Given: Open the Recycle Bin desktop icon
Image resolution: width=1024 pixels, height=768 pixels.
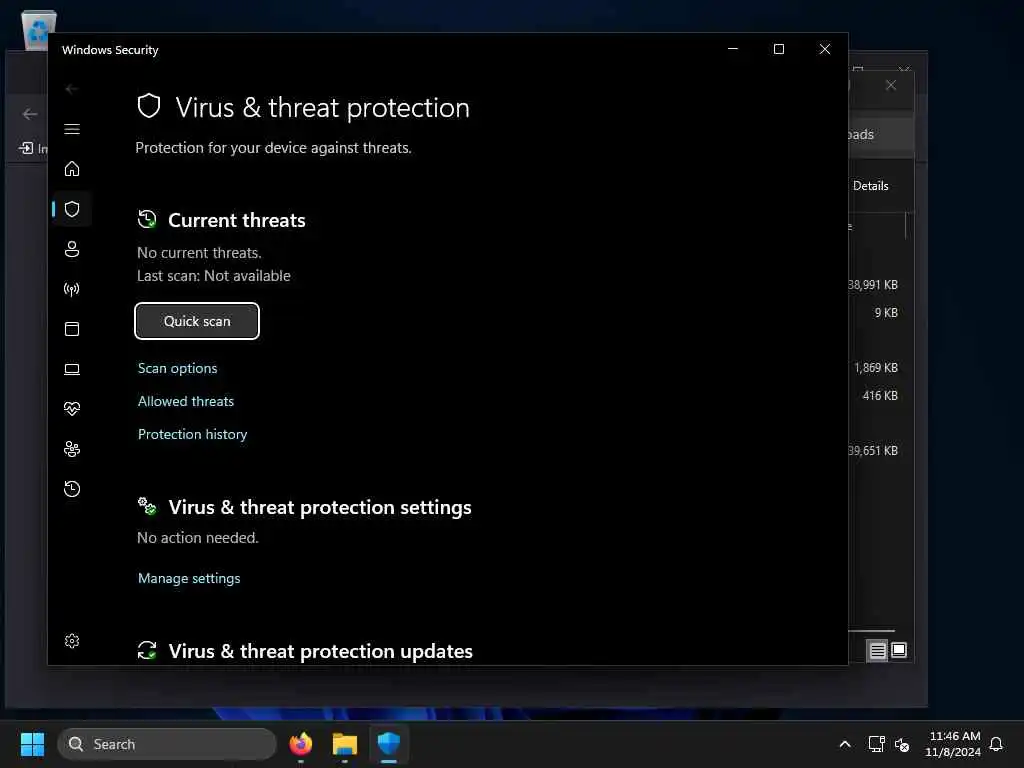Looking at the screenshot, I should pos(39,29).
